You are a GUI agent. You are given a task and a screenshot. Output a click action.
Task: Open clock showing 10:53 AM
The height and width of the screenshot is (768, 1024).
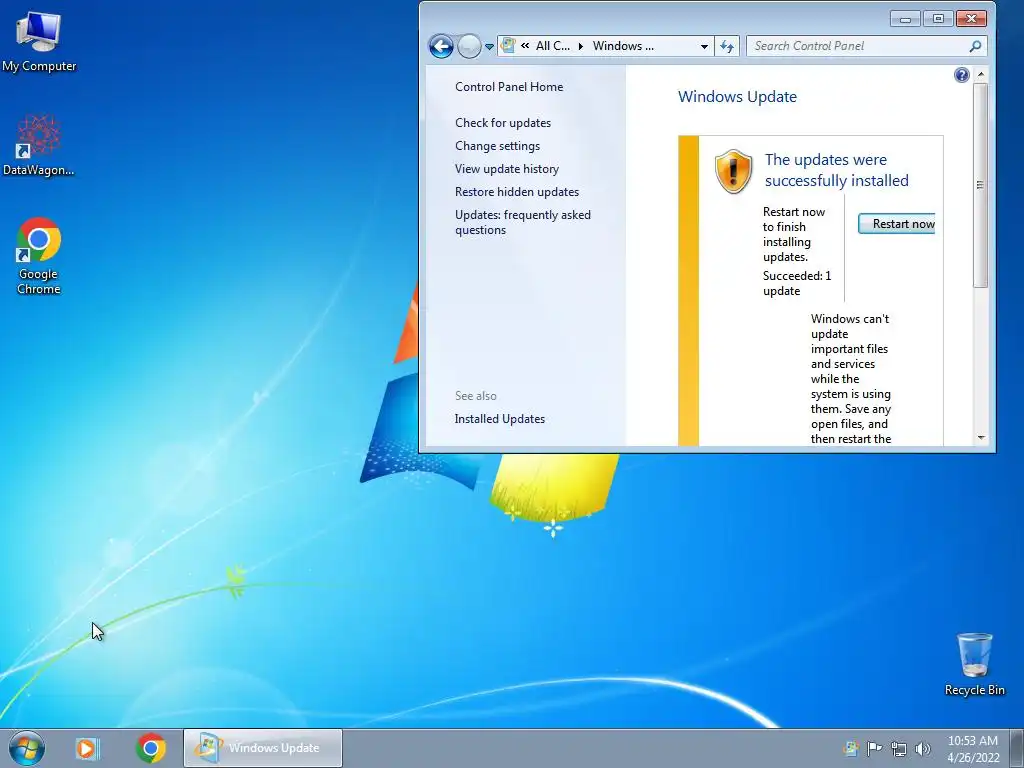(x=972, y=748)
